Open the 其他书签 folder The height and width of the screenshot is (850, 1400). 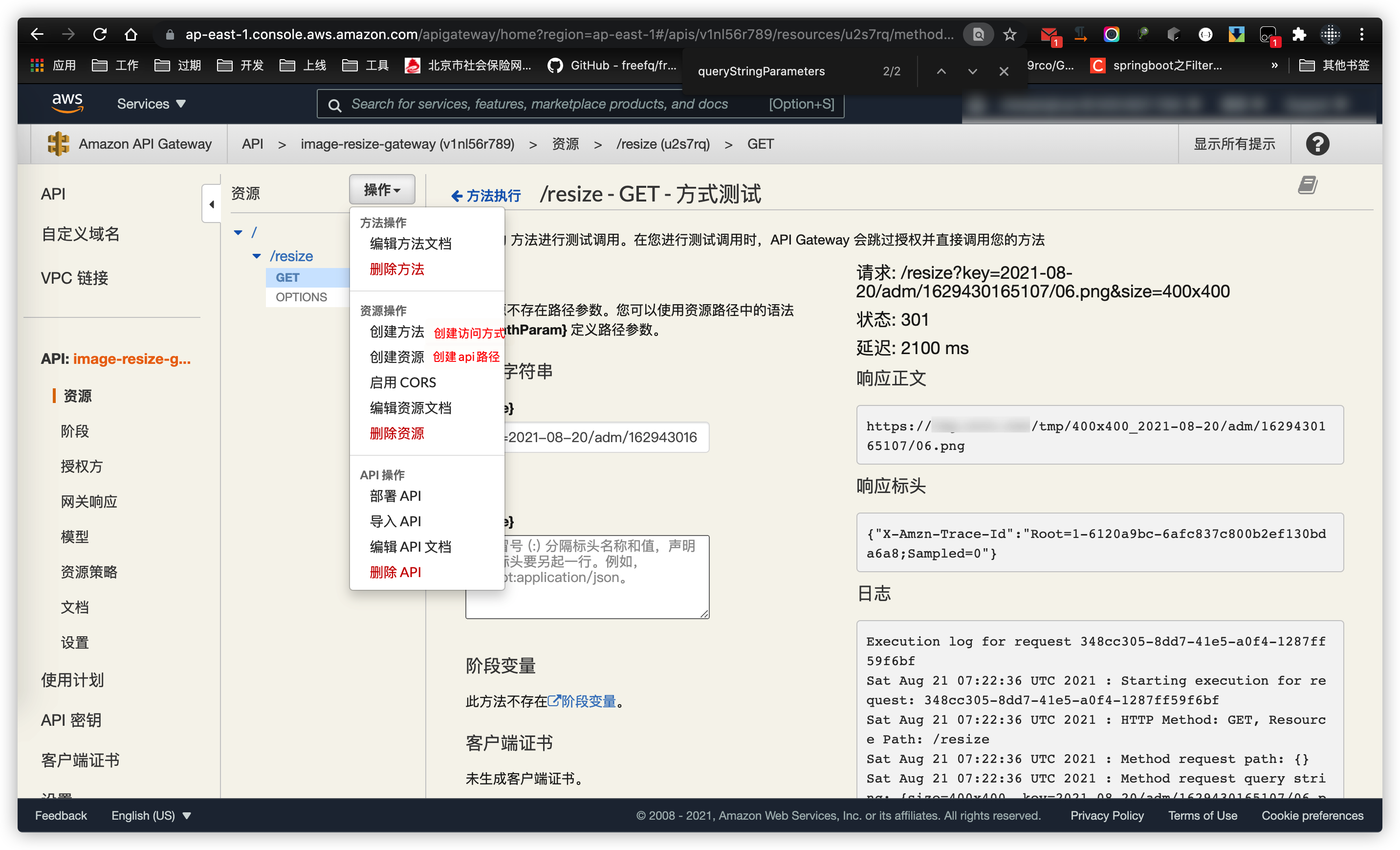click(1334, 66)
